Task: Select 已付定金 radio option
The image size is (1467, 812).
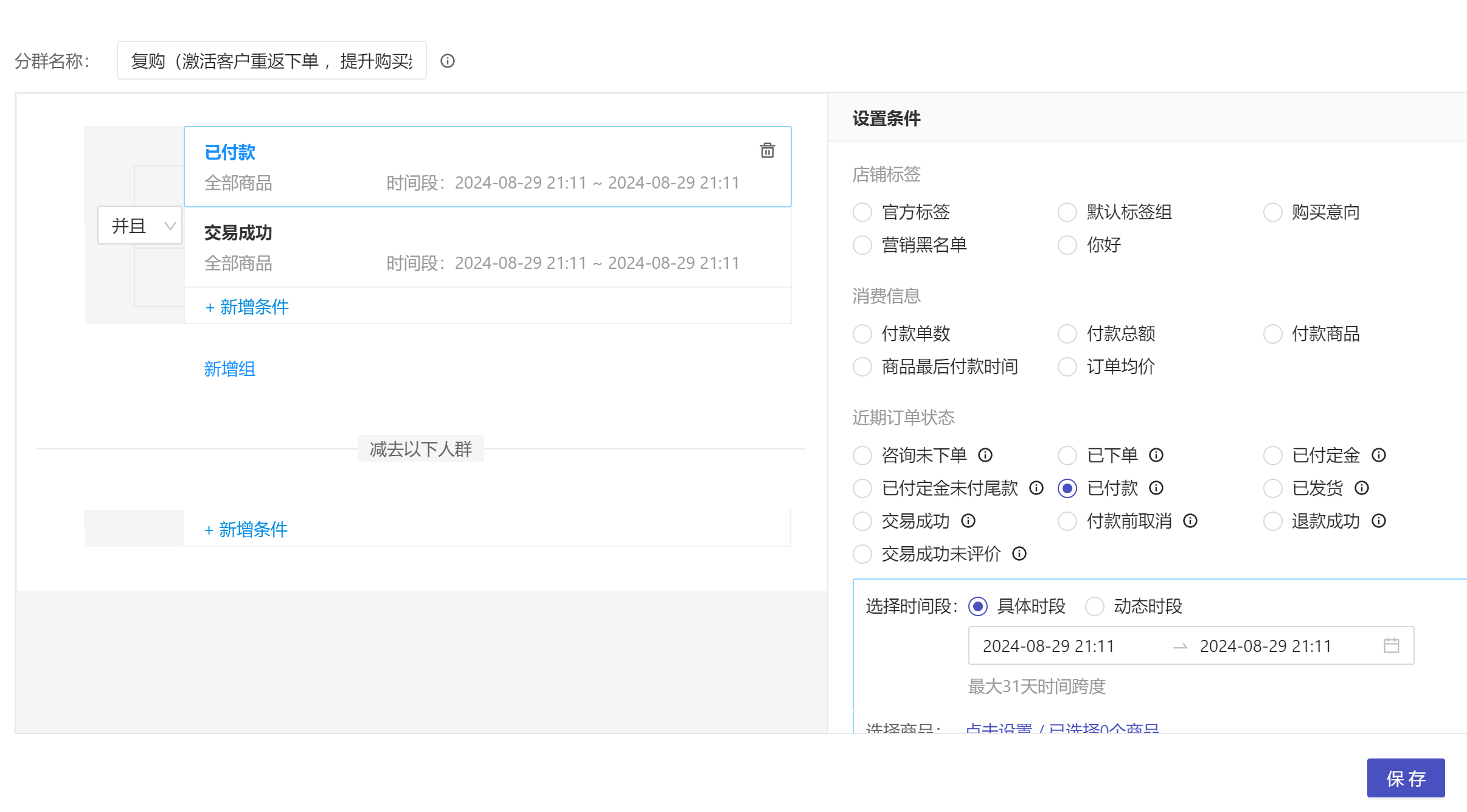Action: [x=1272, y=456]
